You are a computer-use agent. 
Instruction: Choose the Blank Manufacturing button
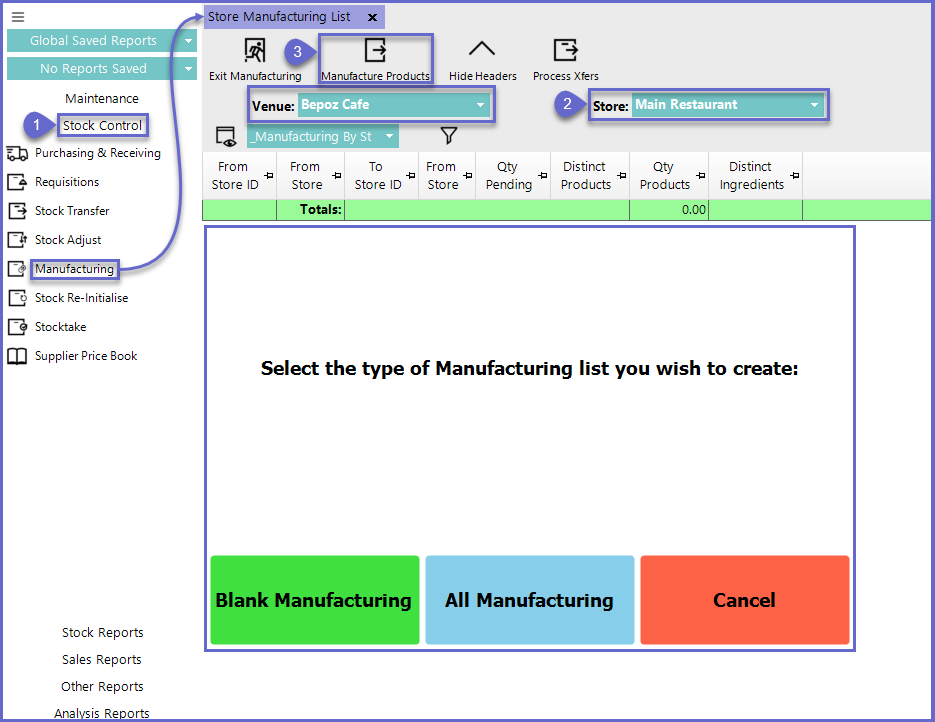314,600
